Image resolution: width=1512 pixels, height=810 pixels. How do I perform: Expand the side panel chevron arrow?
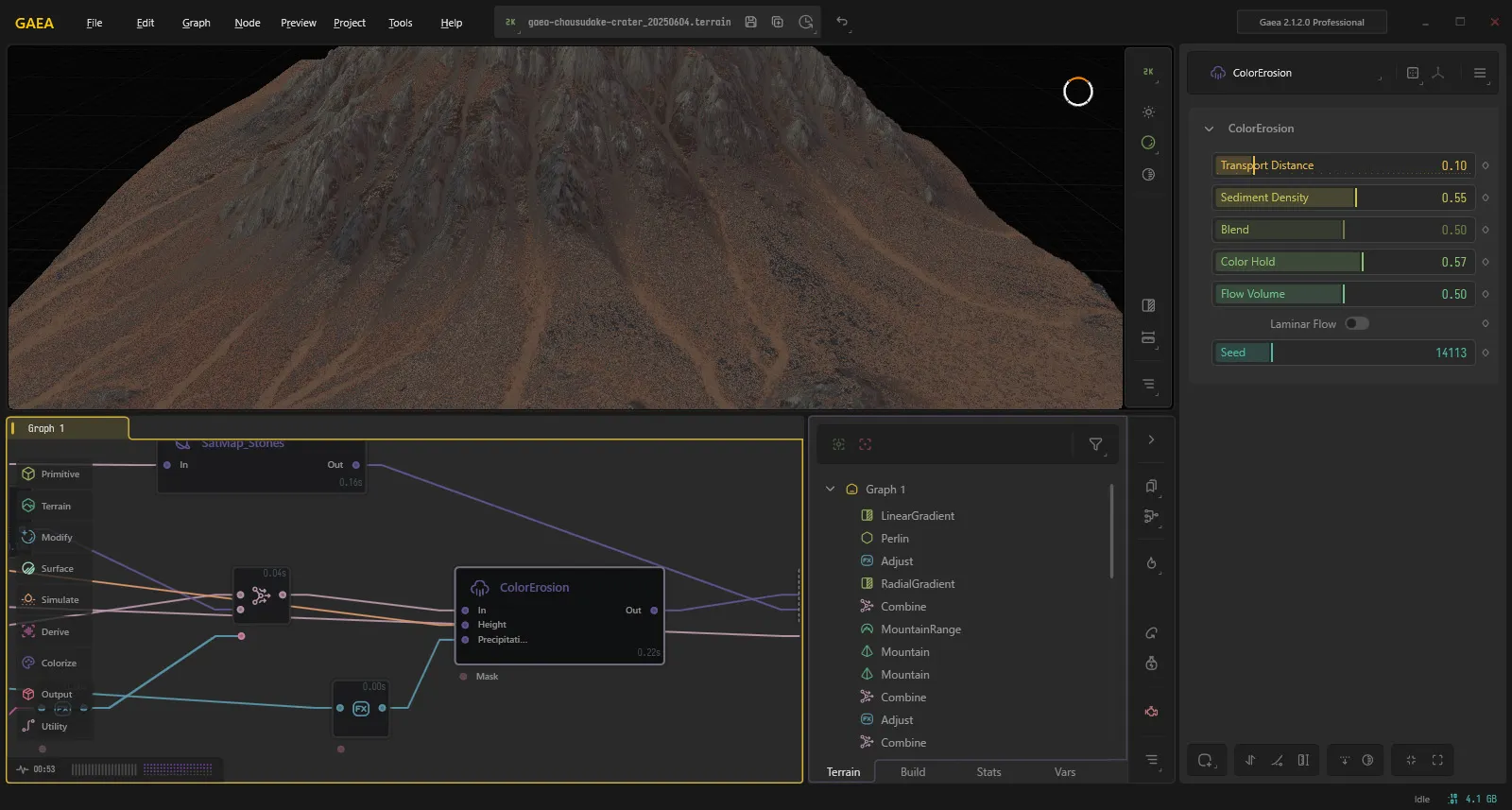pyautogui.click(x=1151, y=439)
